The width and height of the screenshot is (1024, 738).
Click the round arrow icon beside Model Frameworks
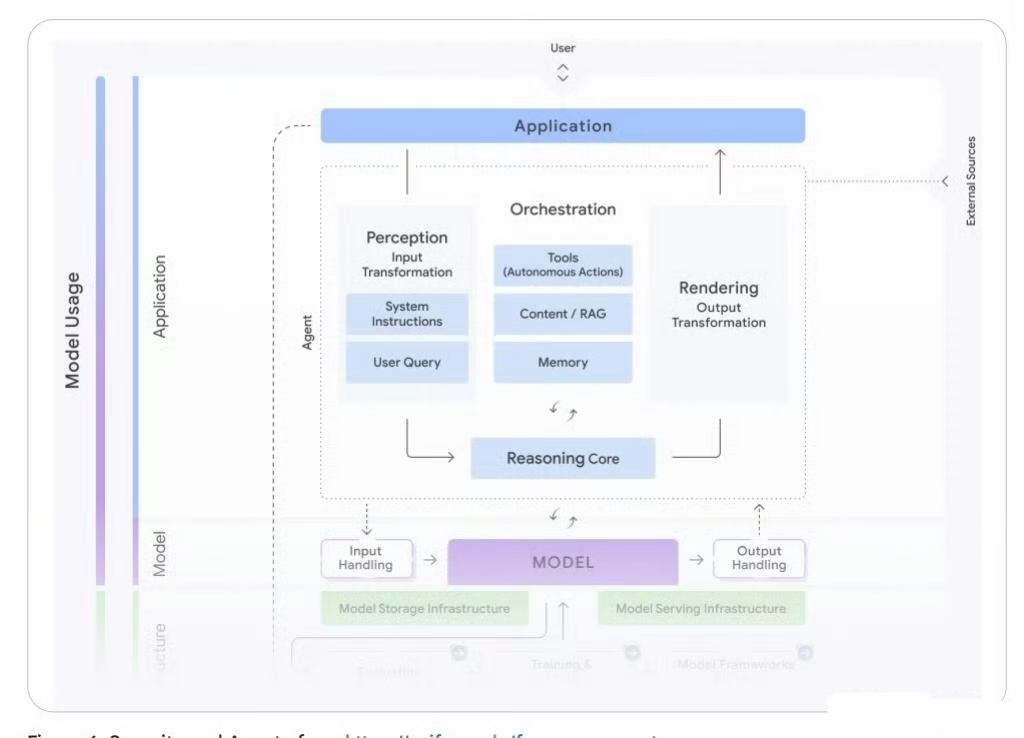804,653
